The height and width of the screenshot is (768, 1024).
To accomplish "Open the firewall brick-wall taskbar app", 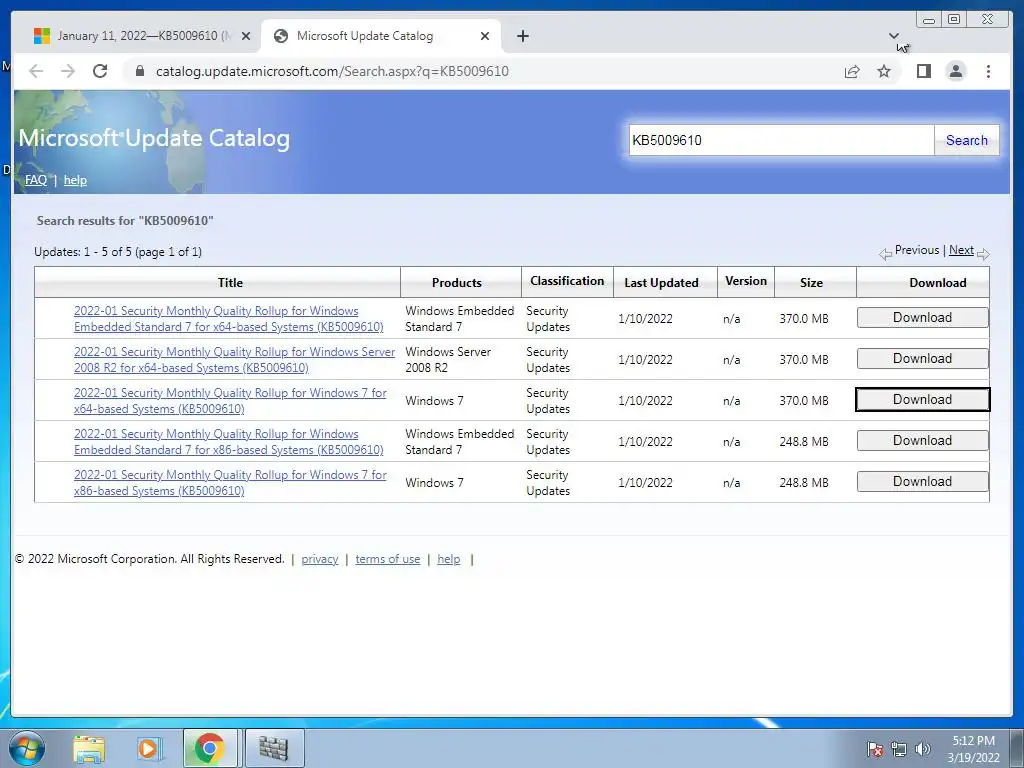I will [274, 748].
